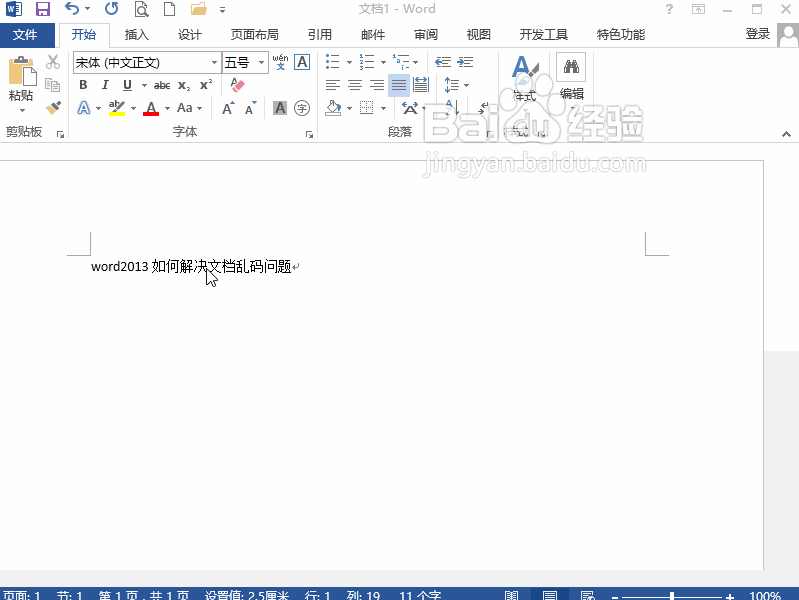Open the Styles gallery (样式)

pos(525,79)
